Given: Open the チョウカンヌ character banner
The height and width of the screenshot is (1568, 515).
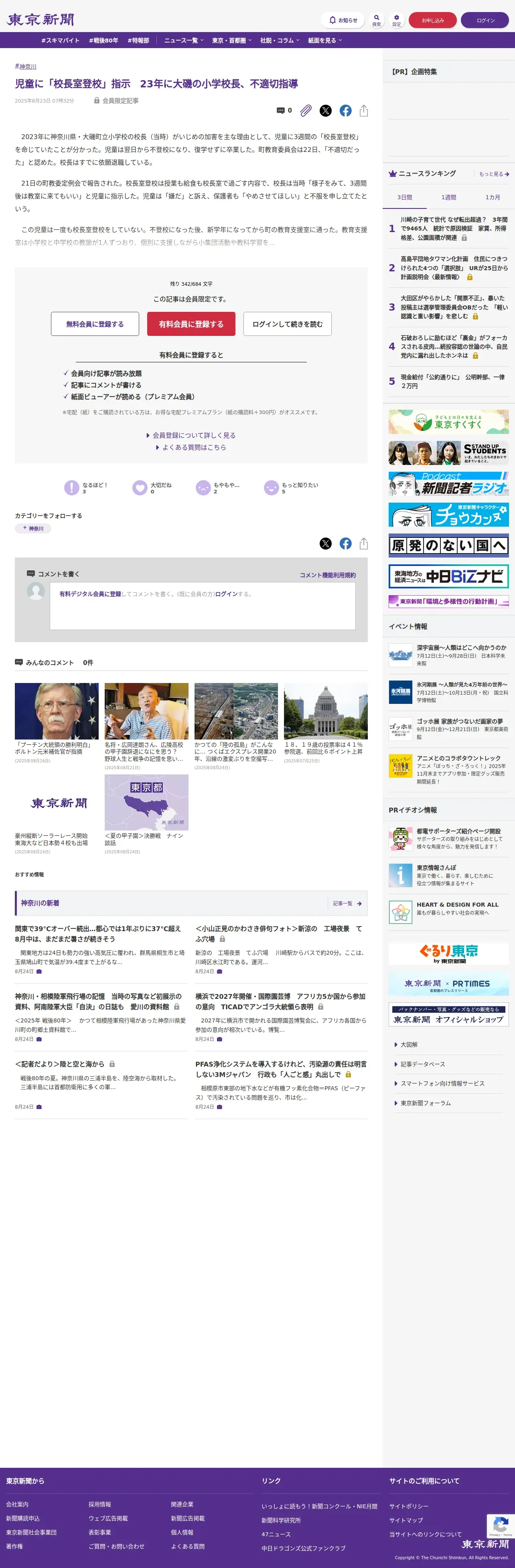Looking at the screenshot, I should coord(448,515).
